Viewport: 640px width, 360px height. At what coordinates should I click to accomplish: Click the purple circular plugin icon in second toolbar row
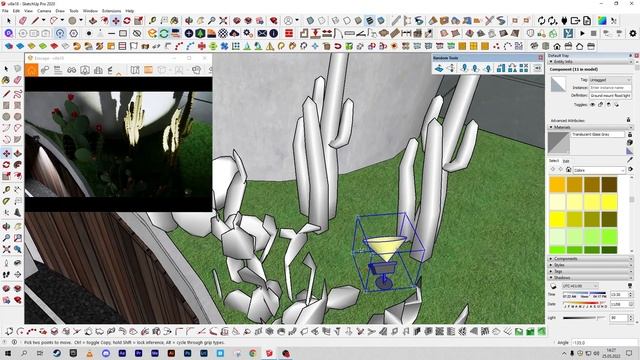point(9,33)
